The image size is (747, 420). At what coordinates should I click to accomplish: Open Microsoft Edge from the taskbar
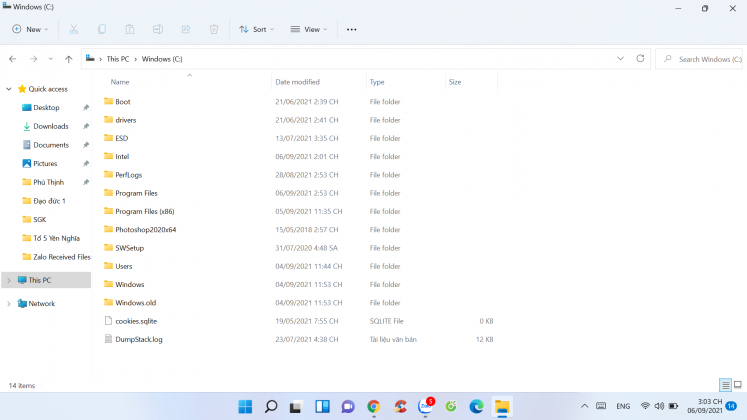pos(477,406)
